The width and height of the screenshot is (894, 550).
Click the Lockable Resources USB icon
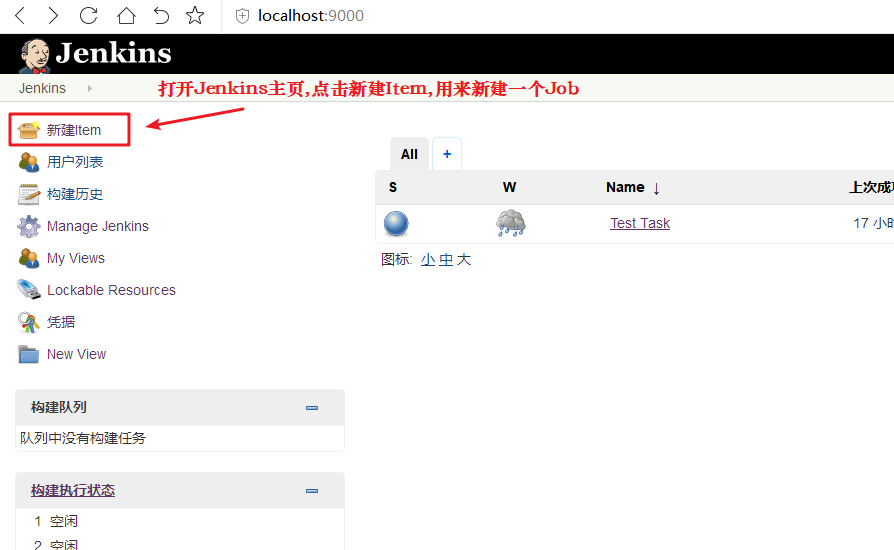tap(29, 290)
